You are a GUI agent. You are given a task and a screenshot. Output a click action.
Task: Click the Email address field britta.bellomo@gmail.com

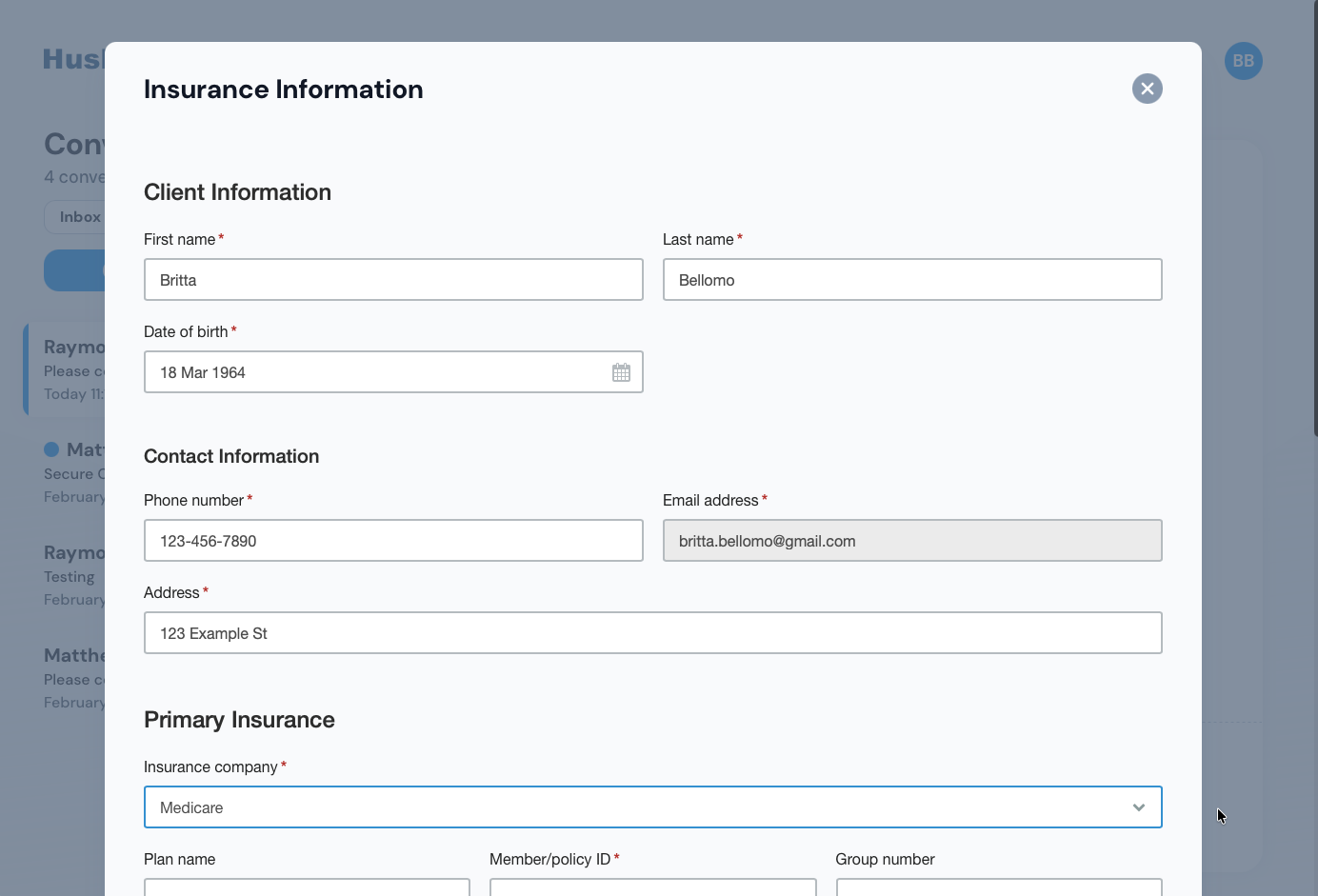[x=912, y=541]
